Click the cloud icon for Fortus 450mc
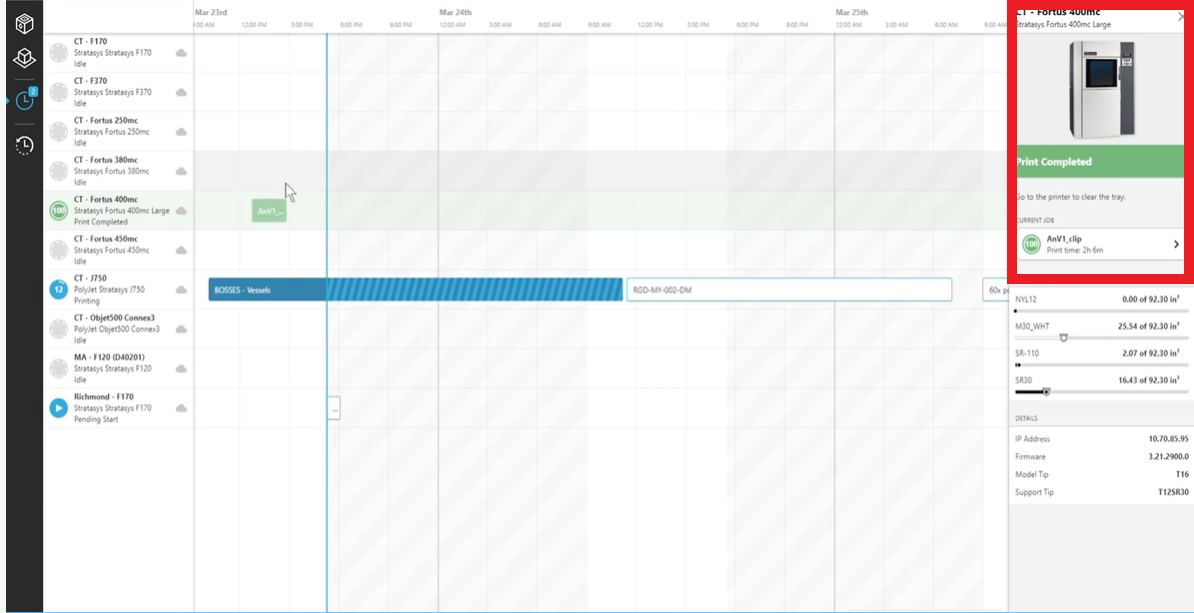This screenshot has width=1194, height=613. point(181,251)
